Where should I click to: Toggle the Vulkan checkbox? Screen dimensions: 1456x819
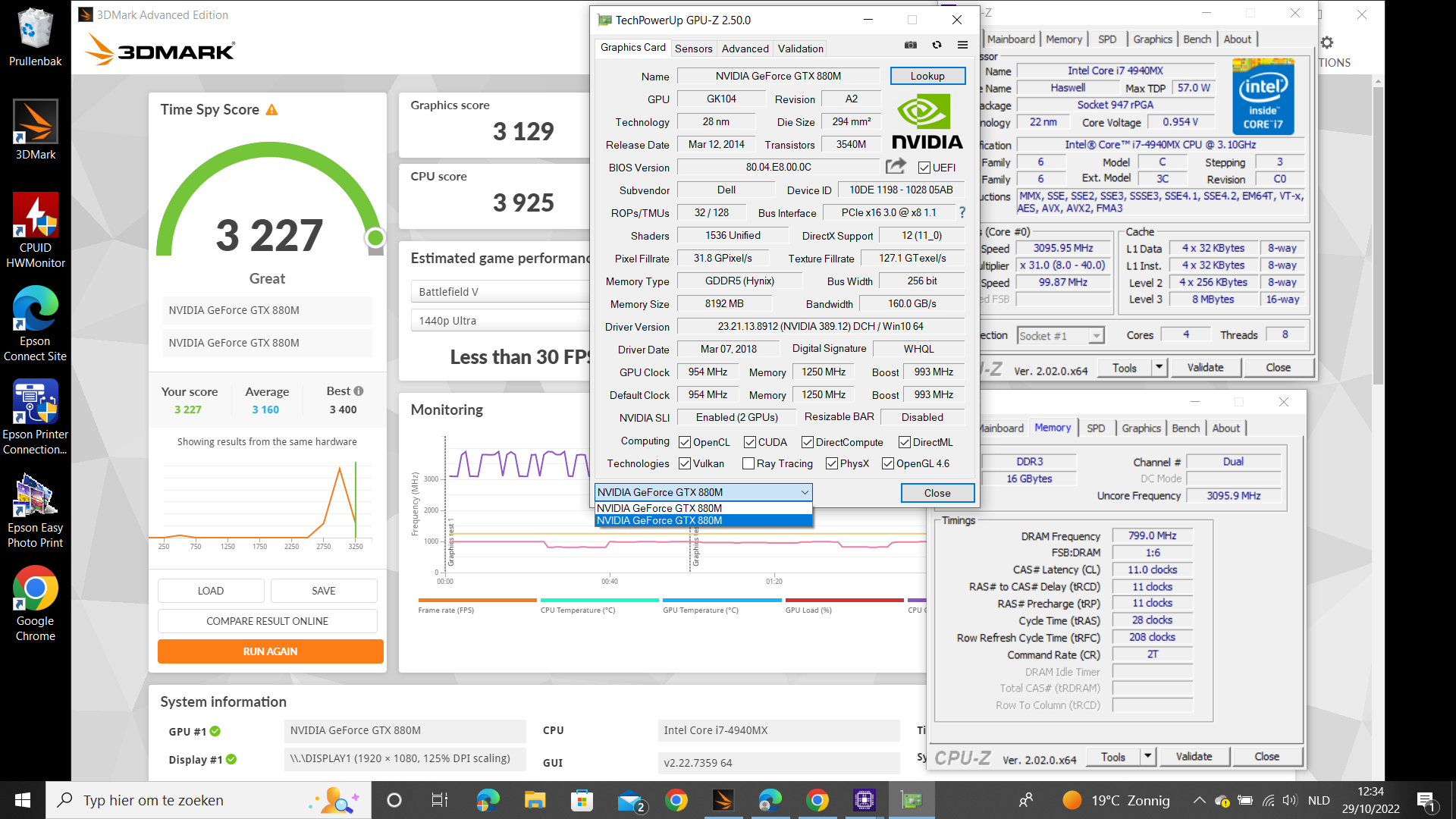[685, 463]
